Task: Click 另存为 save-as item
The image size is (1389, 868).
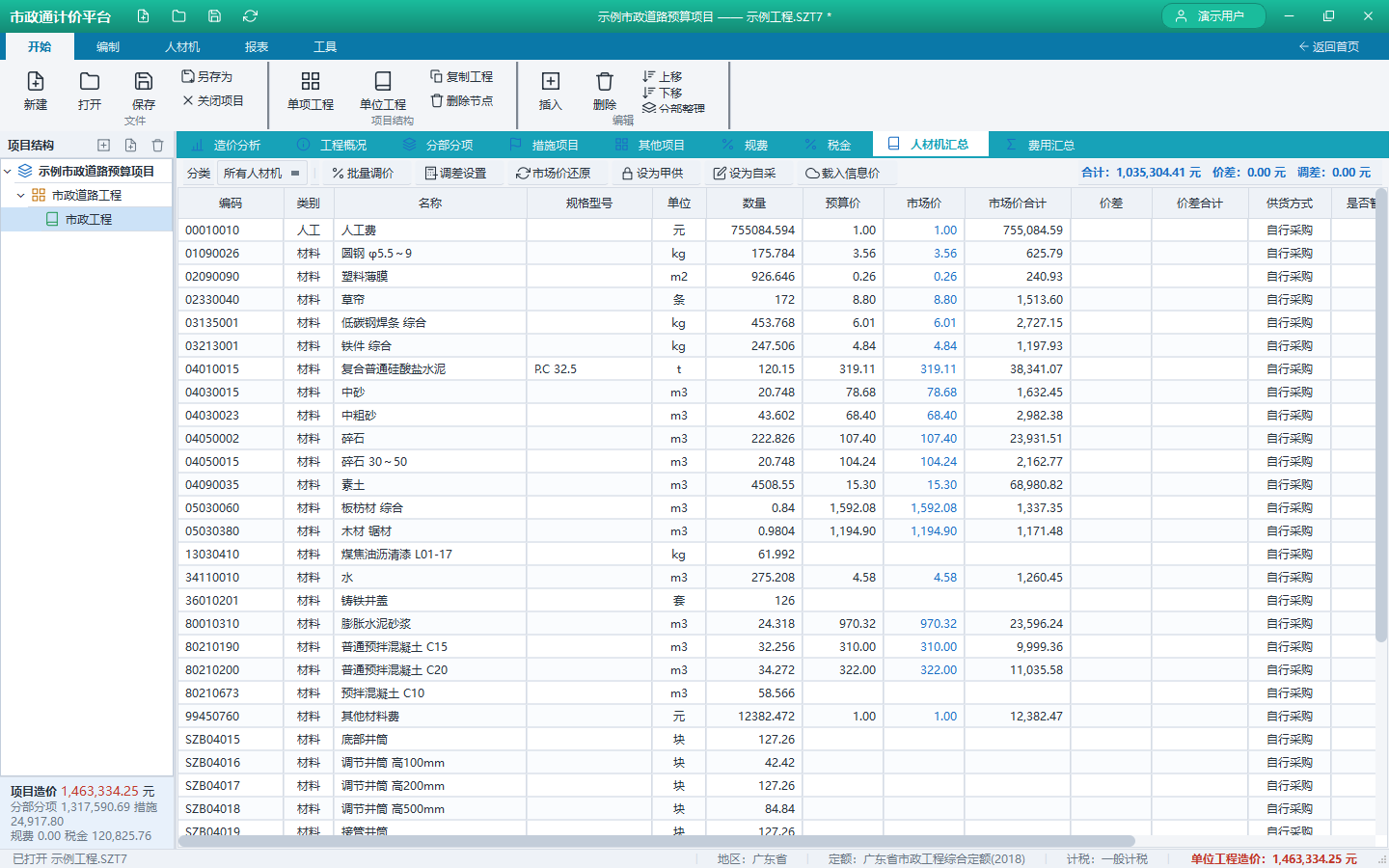Action: tap(207, 76)
